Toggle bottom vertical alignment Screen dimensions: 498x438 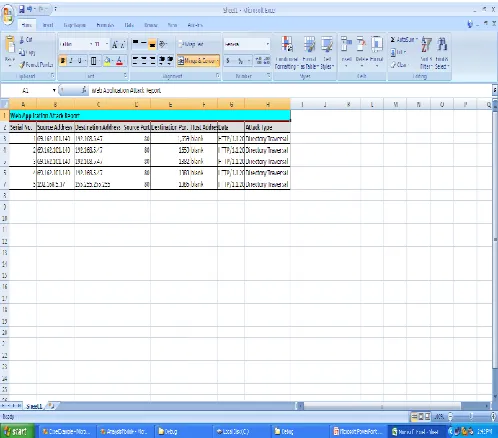[x=152, y=44]
